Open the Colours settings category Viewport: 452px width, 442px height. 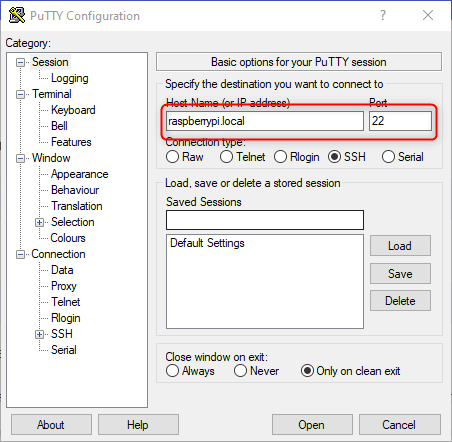point(68,238)
